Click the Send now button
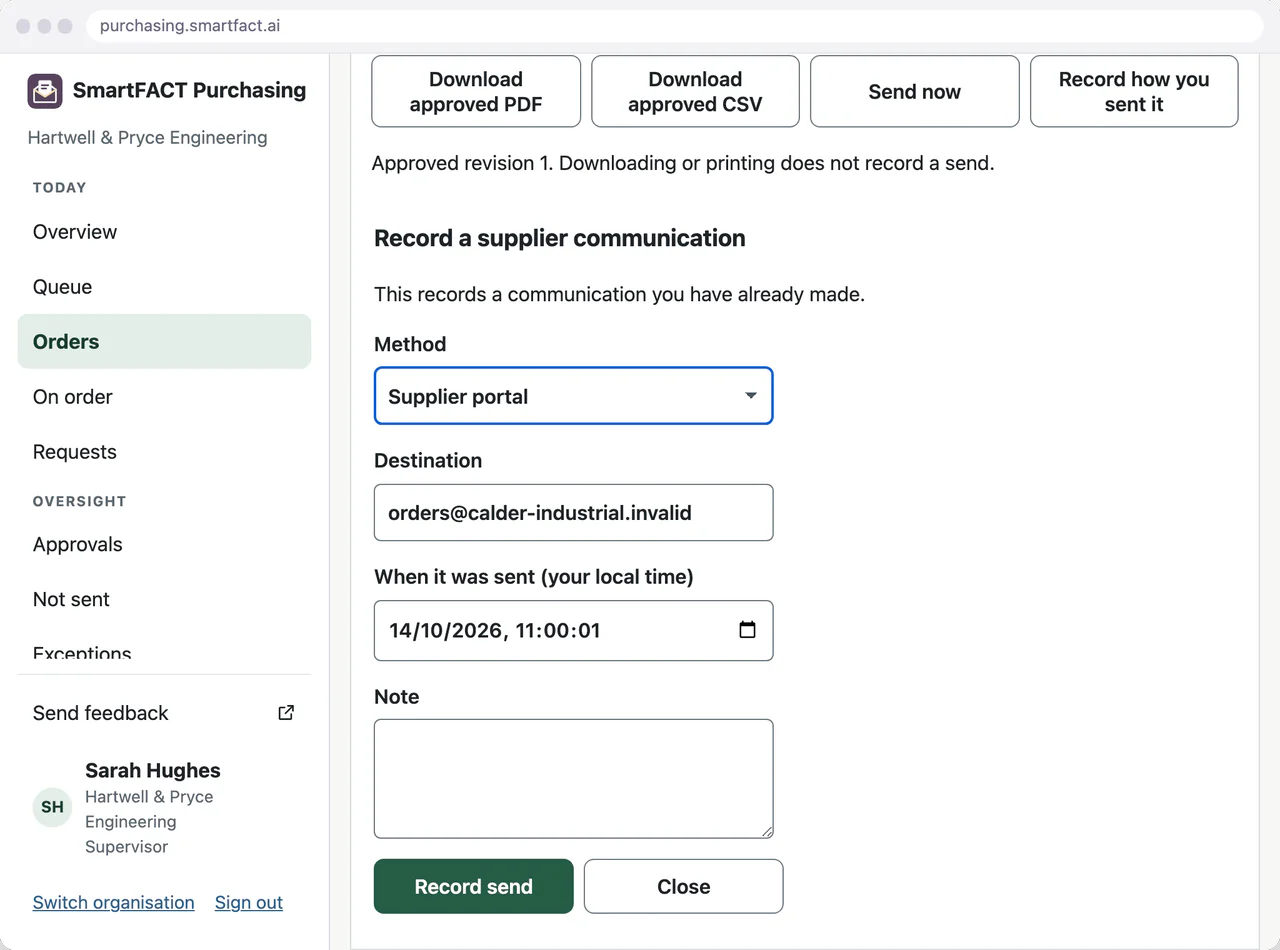 [914, 92]
